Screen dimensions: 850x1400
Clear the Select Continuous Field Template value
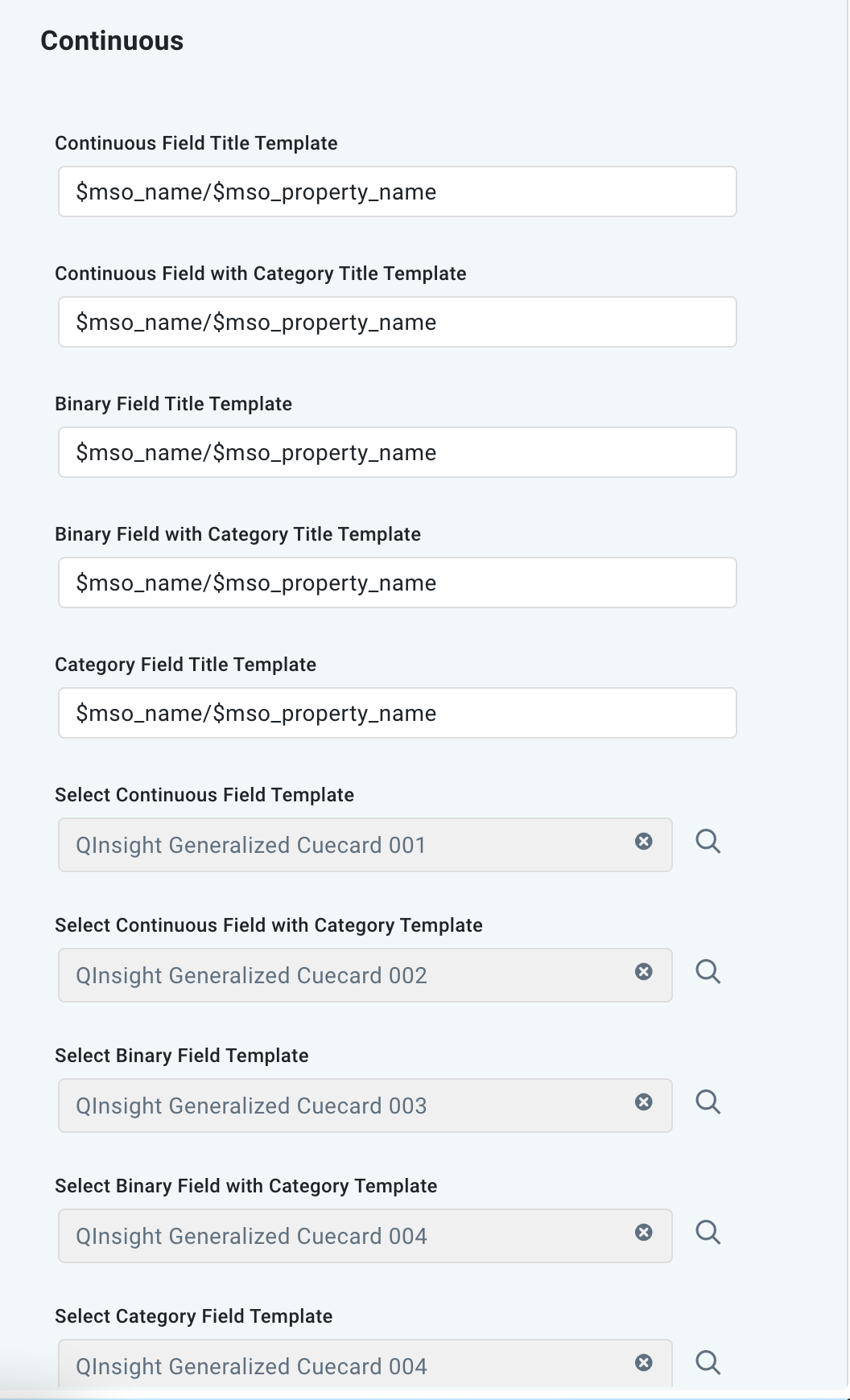(643, 842)
